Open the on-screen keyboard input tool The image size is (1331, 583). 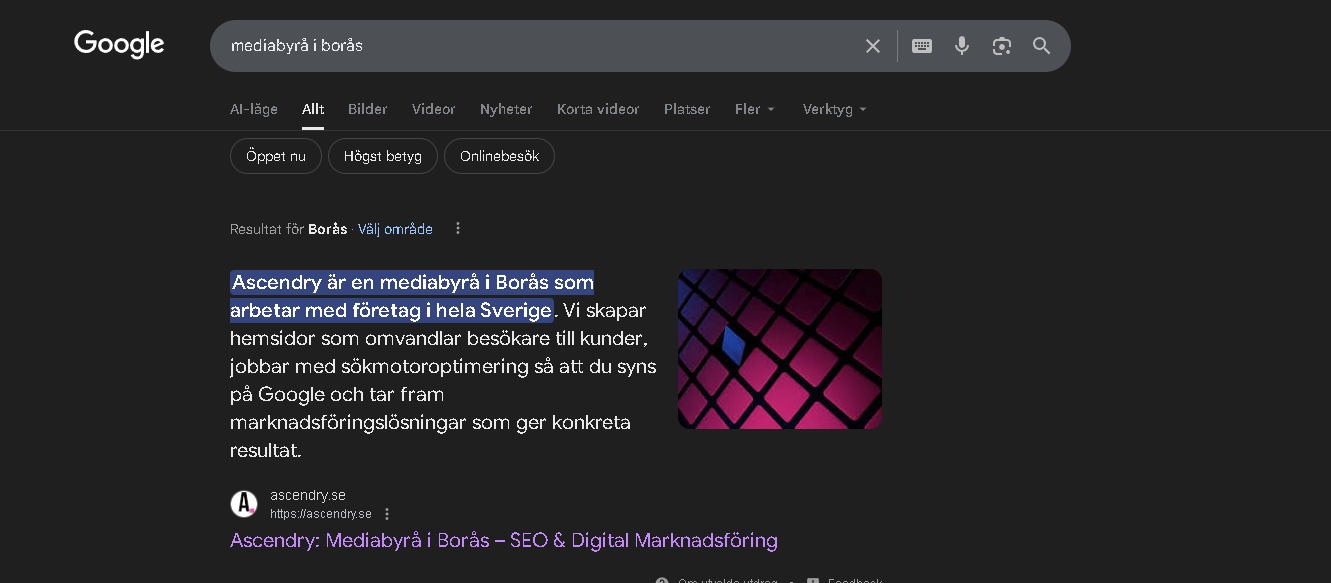[922, 46]
